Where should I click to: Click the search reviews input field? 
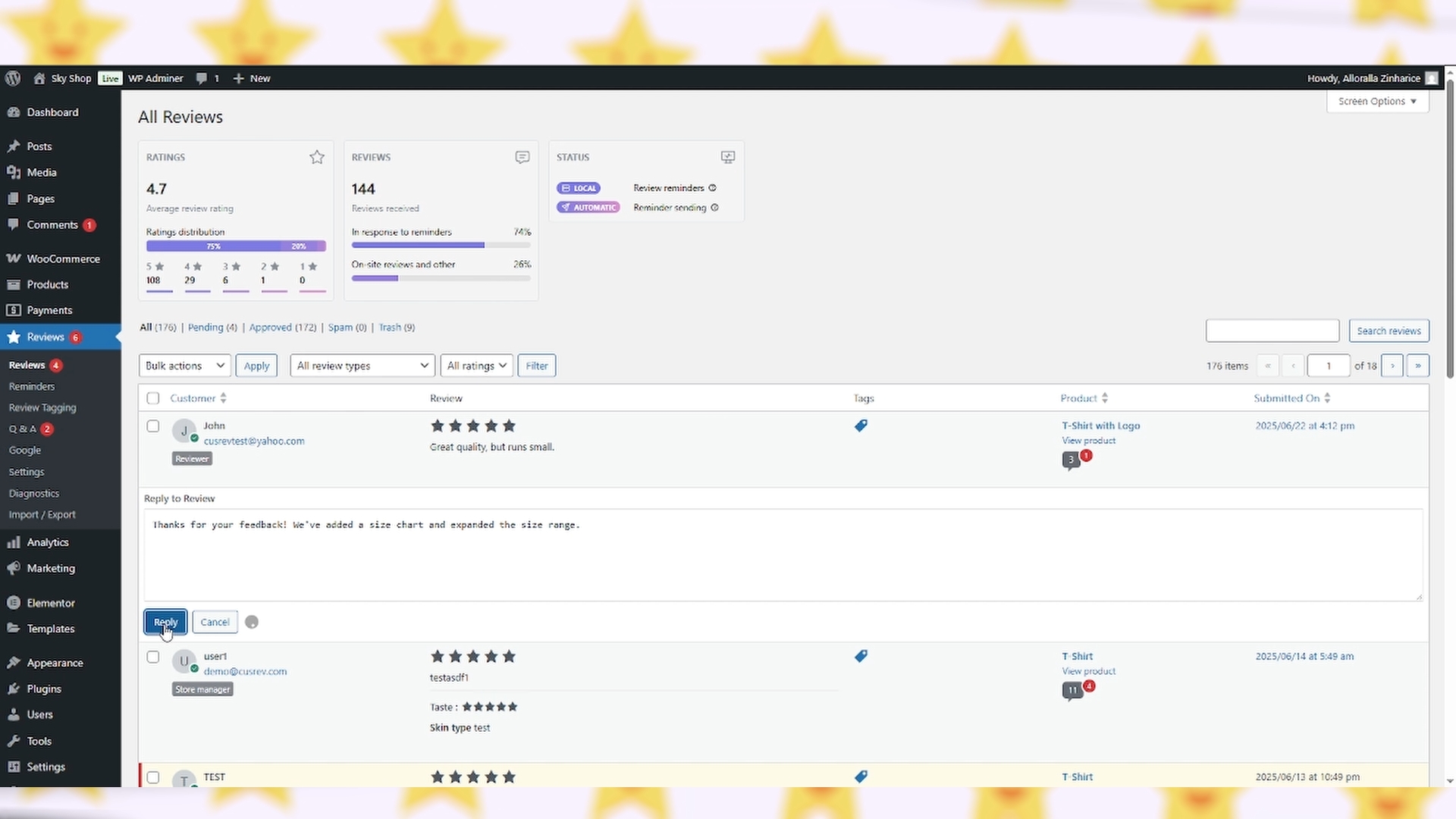(x=1272, y=331)
